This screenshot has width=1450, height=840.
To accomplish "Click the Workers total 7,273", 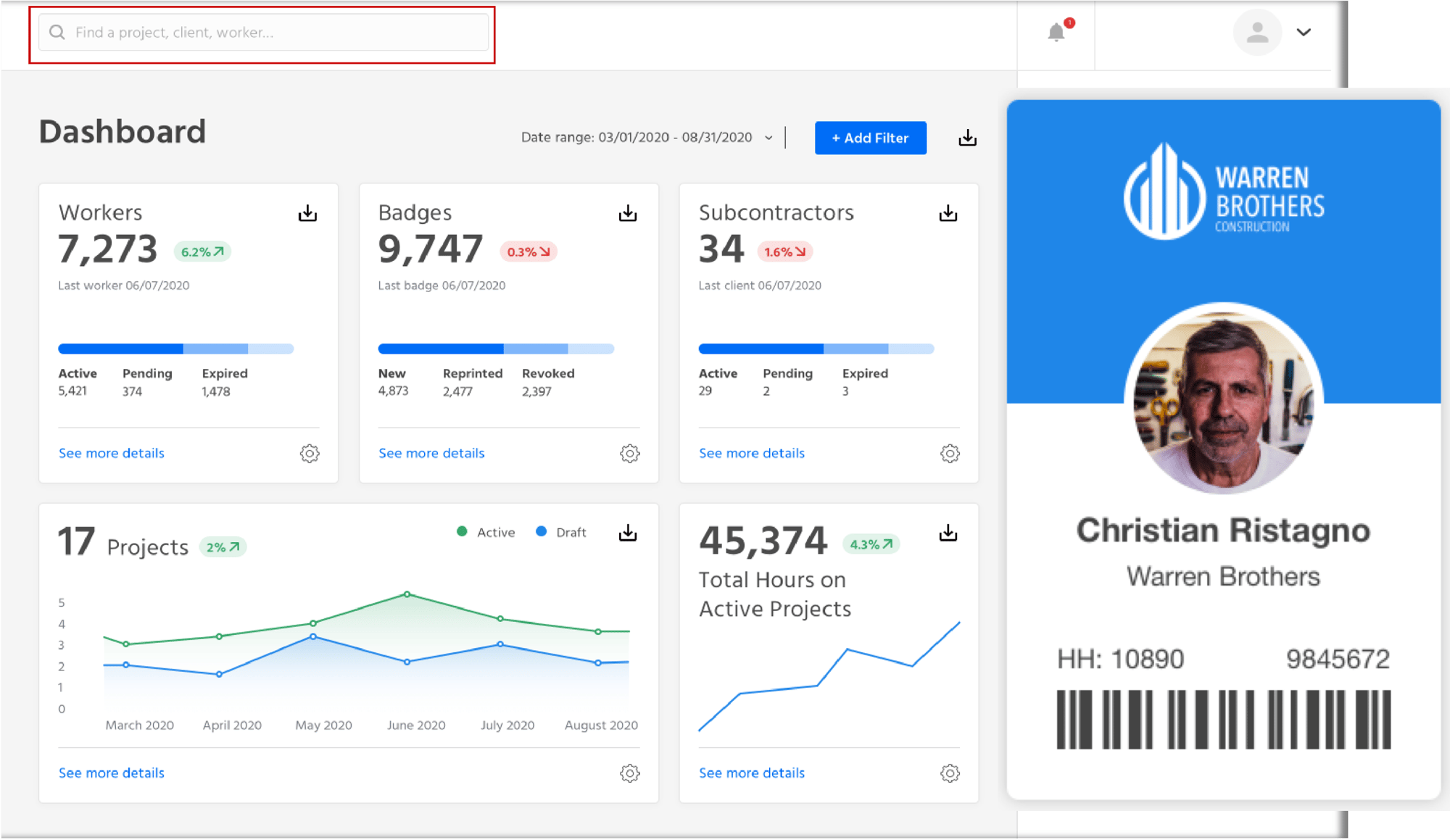I will pos(108,249).
